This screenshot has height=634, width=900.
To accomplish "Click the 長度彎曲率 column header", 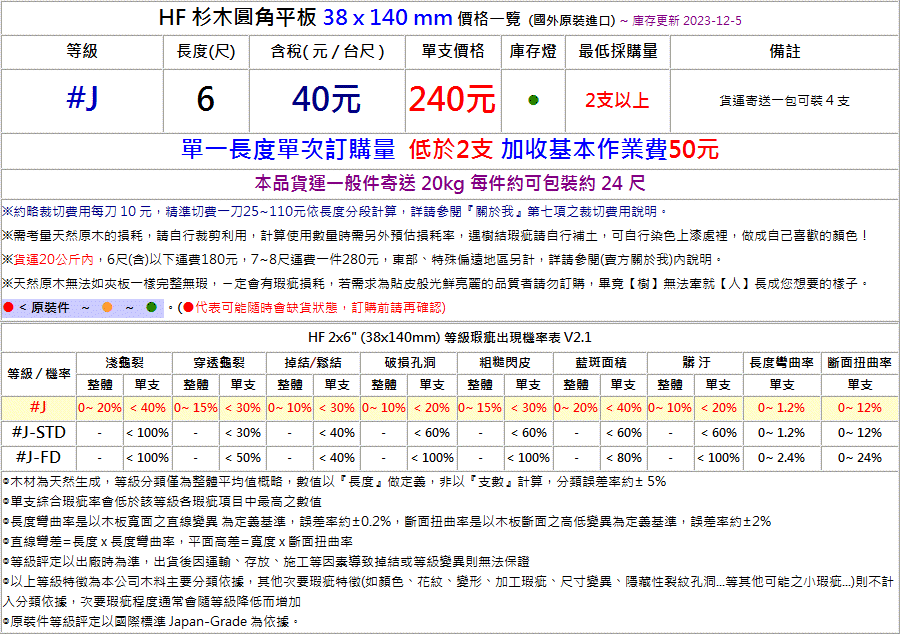I will [780, 362].
